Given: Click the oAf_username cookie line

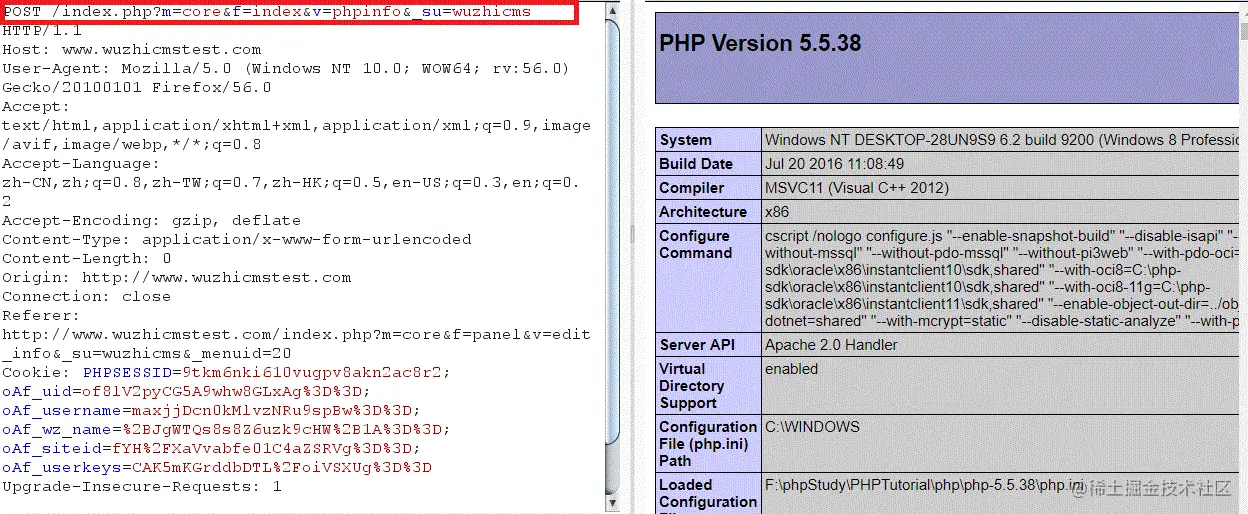Looking at the screenshot, I should [x=211, y=410].
